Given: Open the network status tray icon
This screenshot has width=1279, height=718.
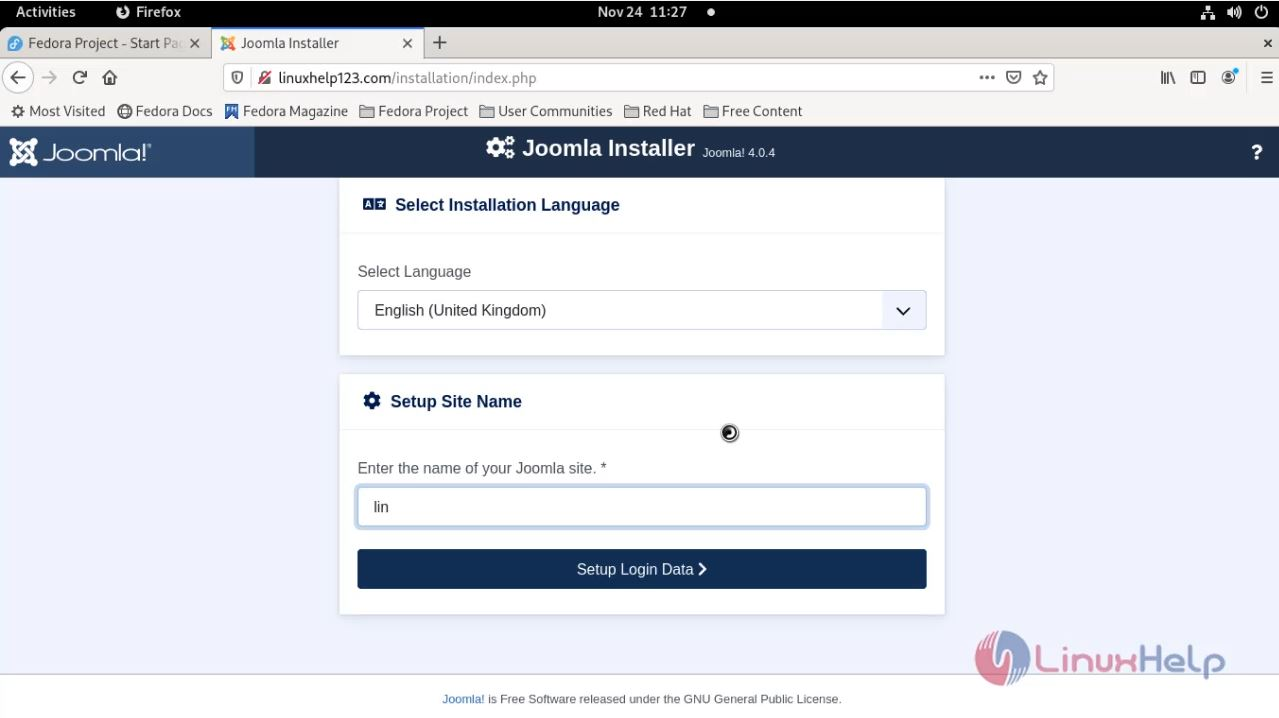Looking at the screenshot, I should coord(1208,12).
